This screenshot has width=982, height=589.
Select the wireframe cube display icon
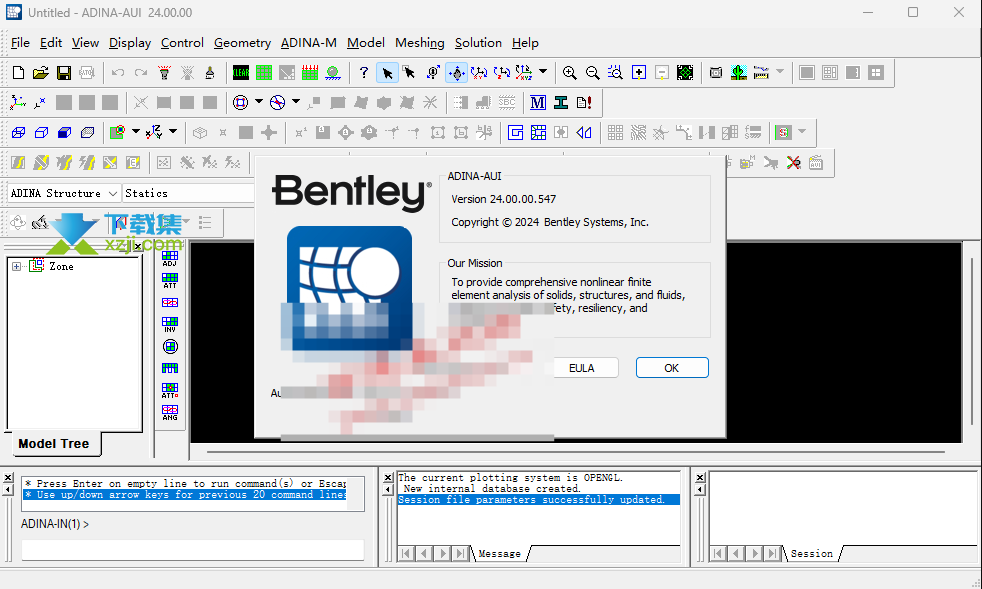[x=18, y=133]
